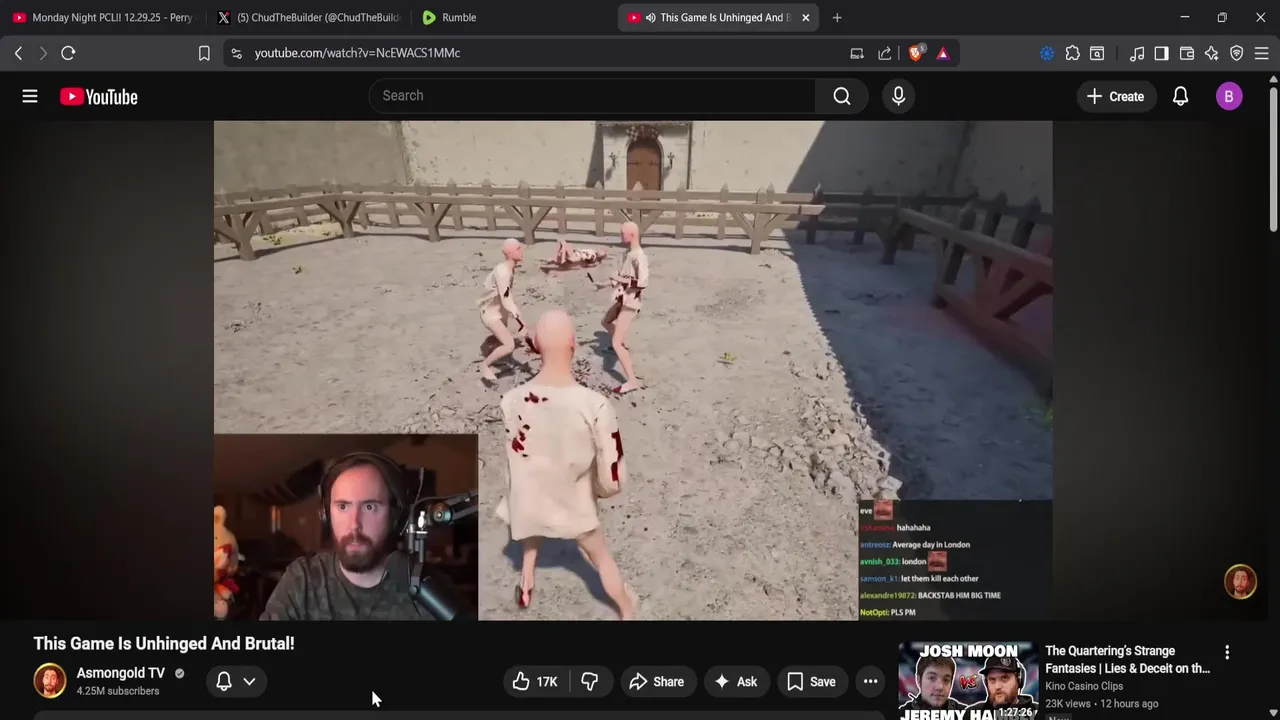Screen dimensions: 1280x720
Task: Click the YouTube search magnifier button
Action: point(842,96)
